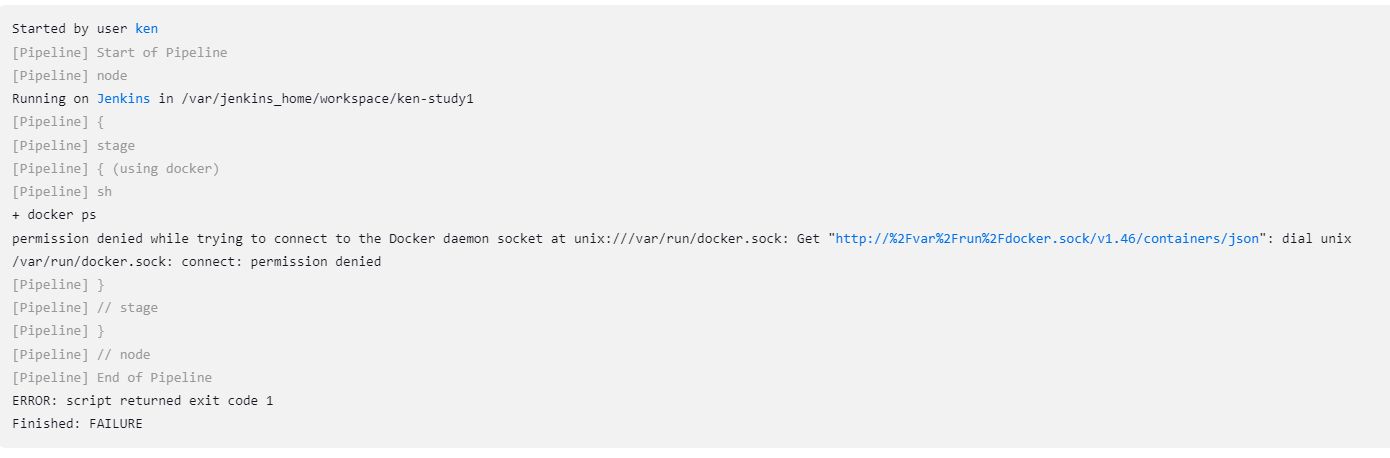Click the "ERROR: script returned exit code 1" line
Image resolution: width=1390 pixels, height=458 pixels.
pyautogui.click(x=143, y=401)
